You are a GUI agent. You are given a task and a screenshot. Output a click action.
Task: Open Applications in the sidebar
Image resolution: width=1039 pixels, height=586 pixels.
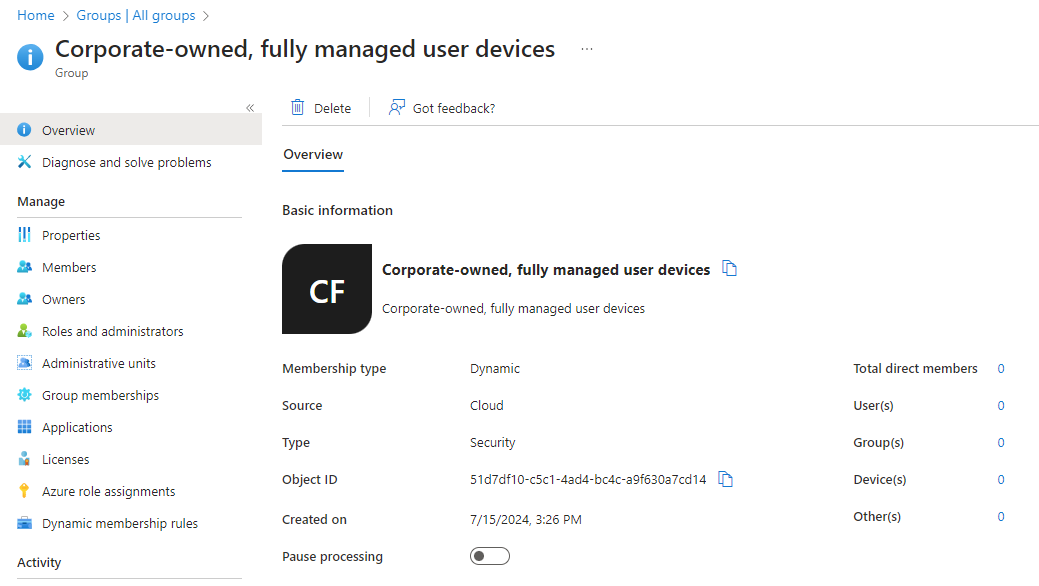(75, 426)
